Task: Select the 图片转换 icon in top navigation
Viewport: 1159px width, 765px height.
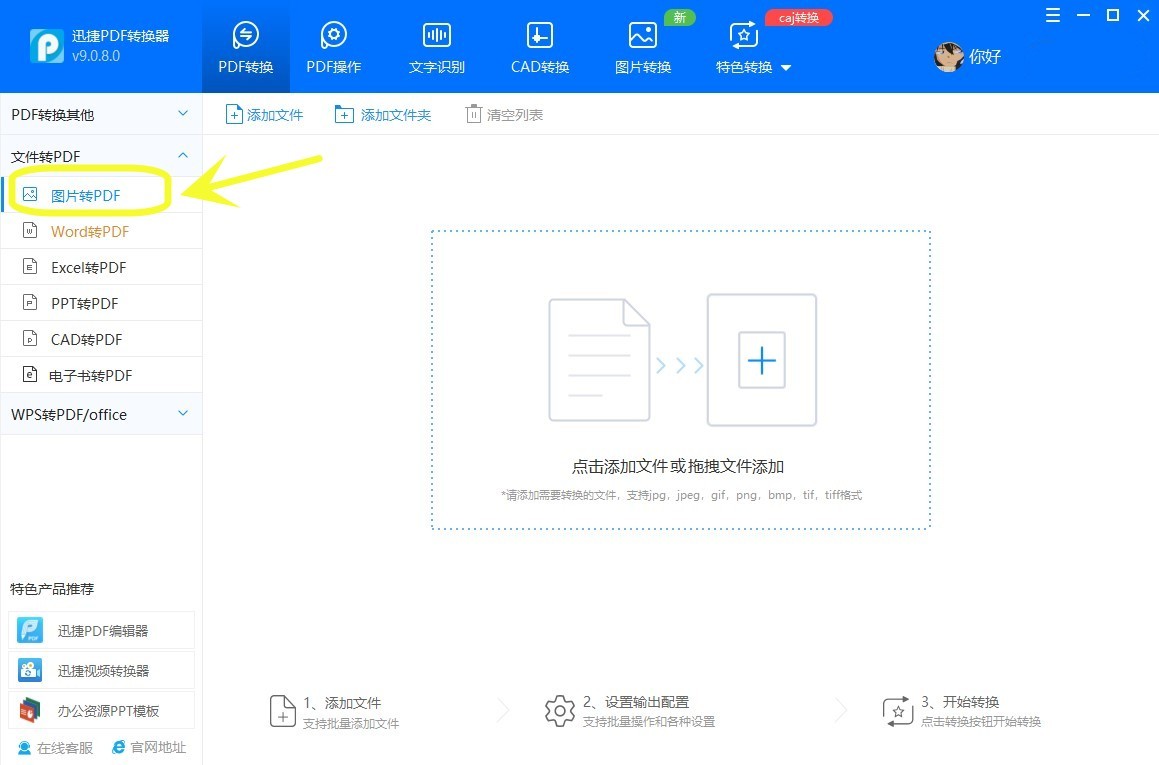Action: [x=642, y=45]
